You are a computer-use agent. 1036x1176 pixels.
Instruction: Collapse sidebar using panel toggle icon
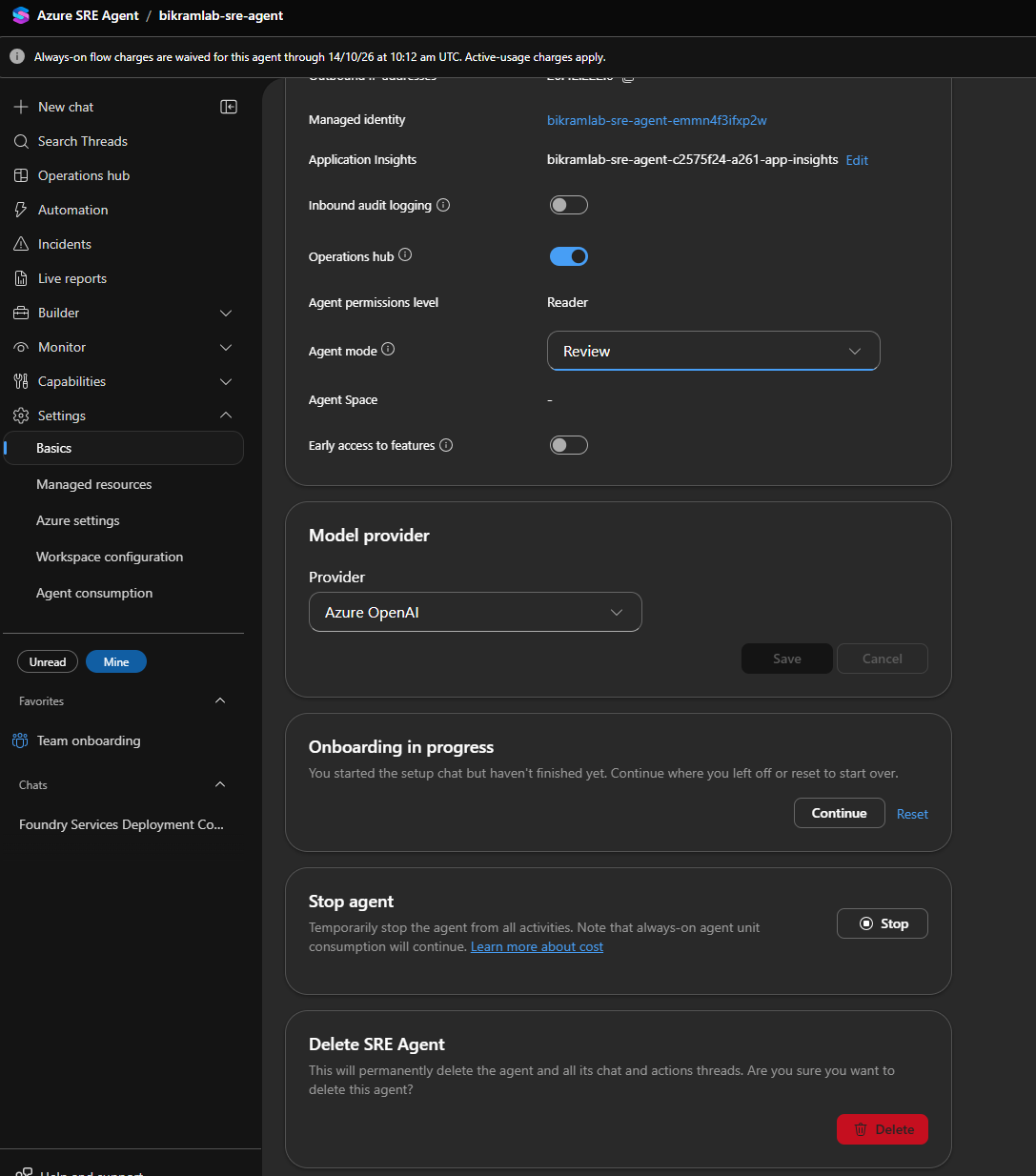229,107
